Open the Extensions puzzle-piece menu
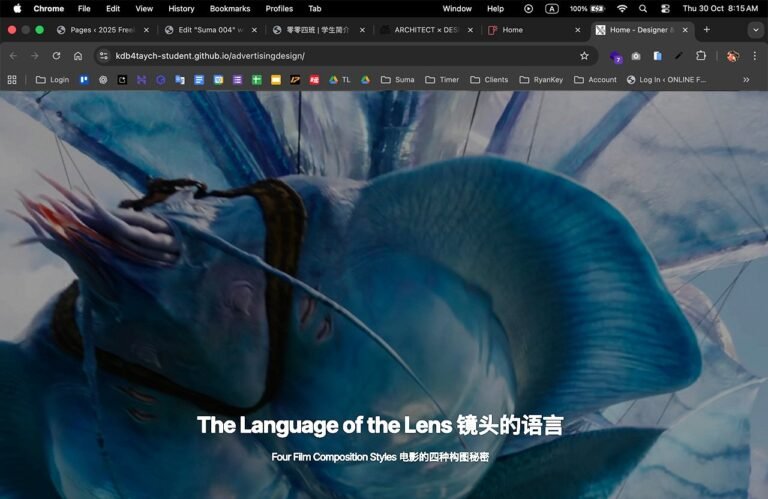Viewport: 768px width, 499px height. click(x=701, y=56)
